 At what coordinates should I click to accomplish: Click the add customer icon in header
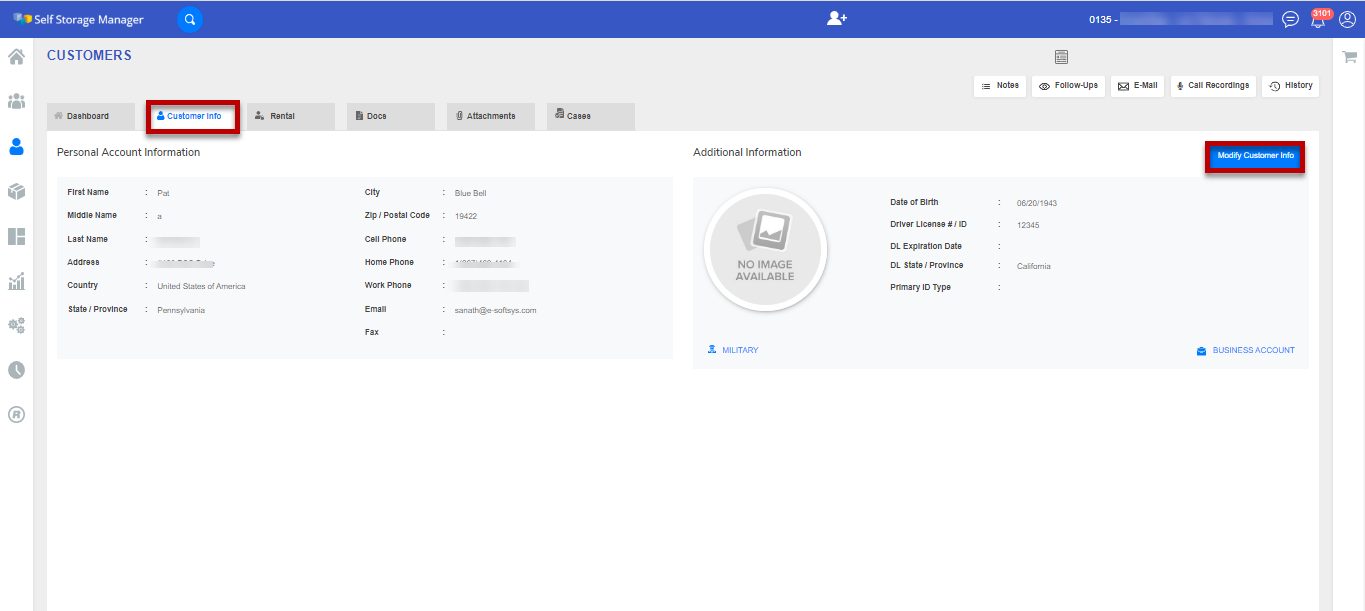(x=837, y=19)
